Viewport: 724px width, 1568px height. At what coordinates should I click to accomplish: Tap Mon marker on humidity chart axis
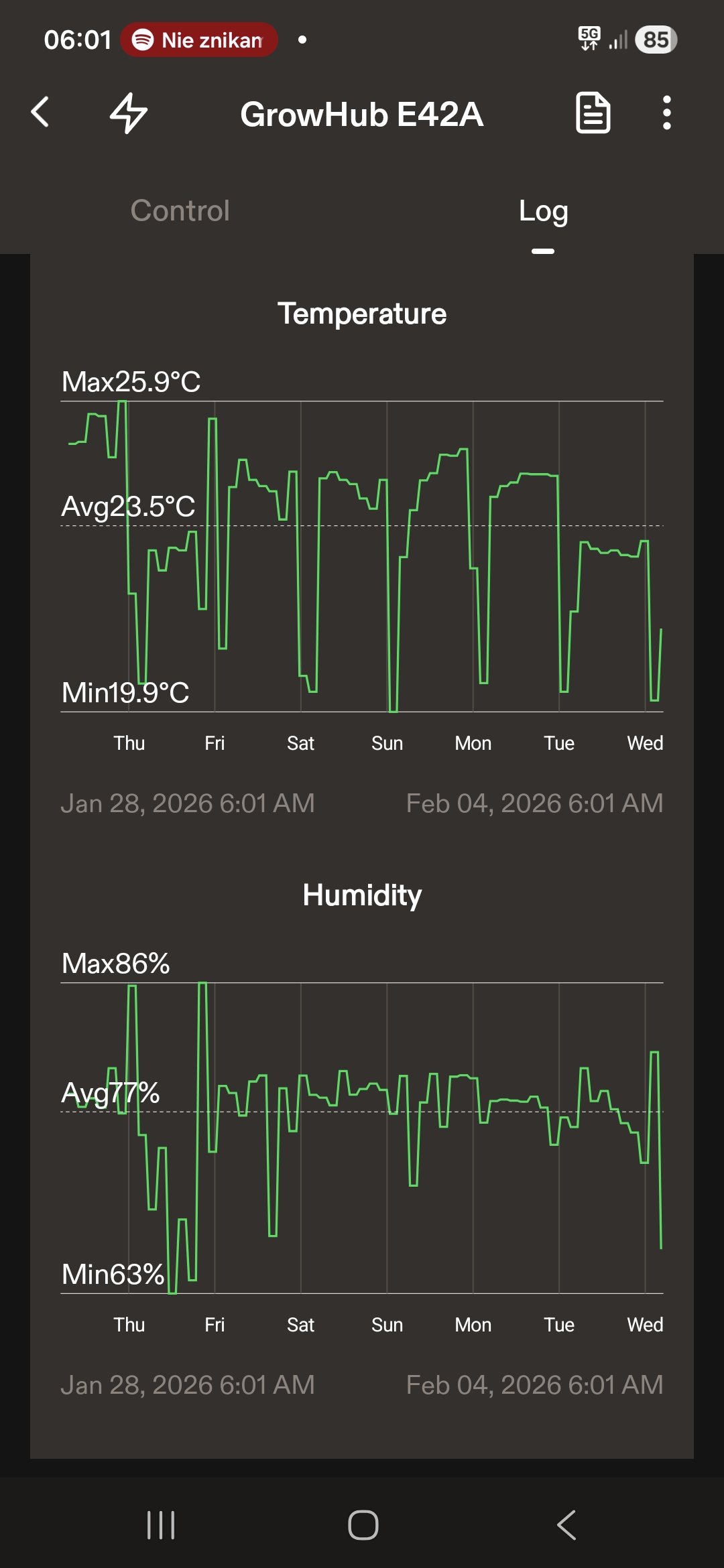473,1325
